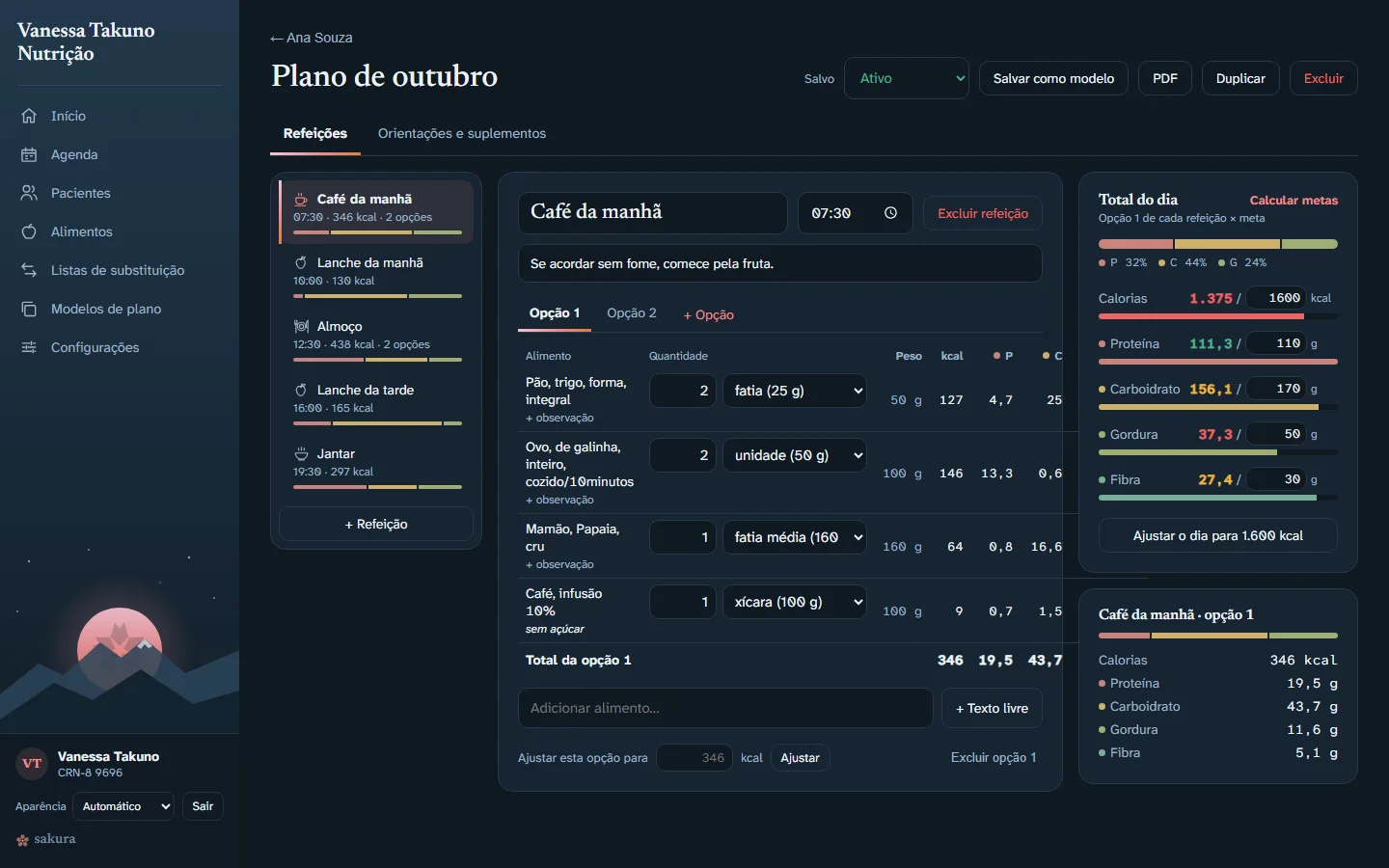
Task: Open the Aparência Automático dropdown
Action: 124,806
